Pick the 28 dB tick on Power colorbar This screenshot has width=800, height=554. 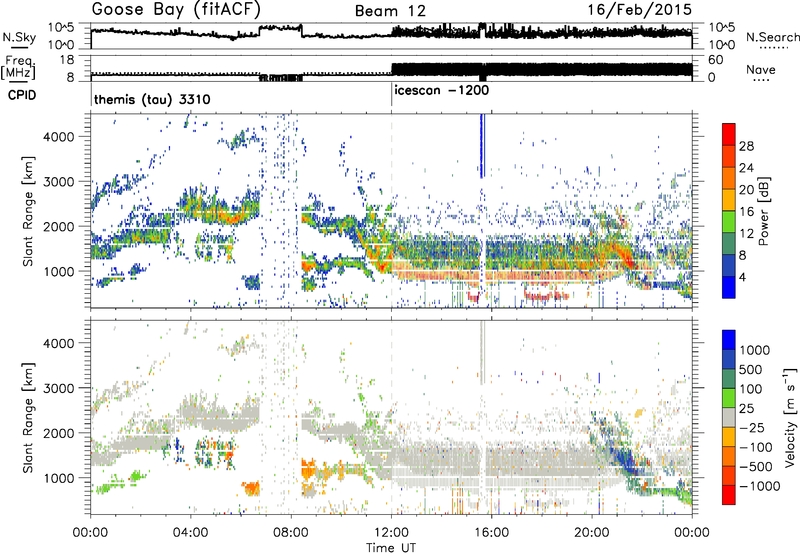746,146
